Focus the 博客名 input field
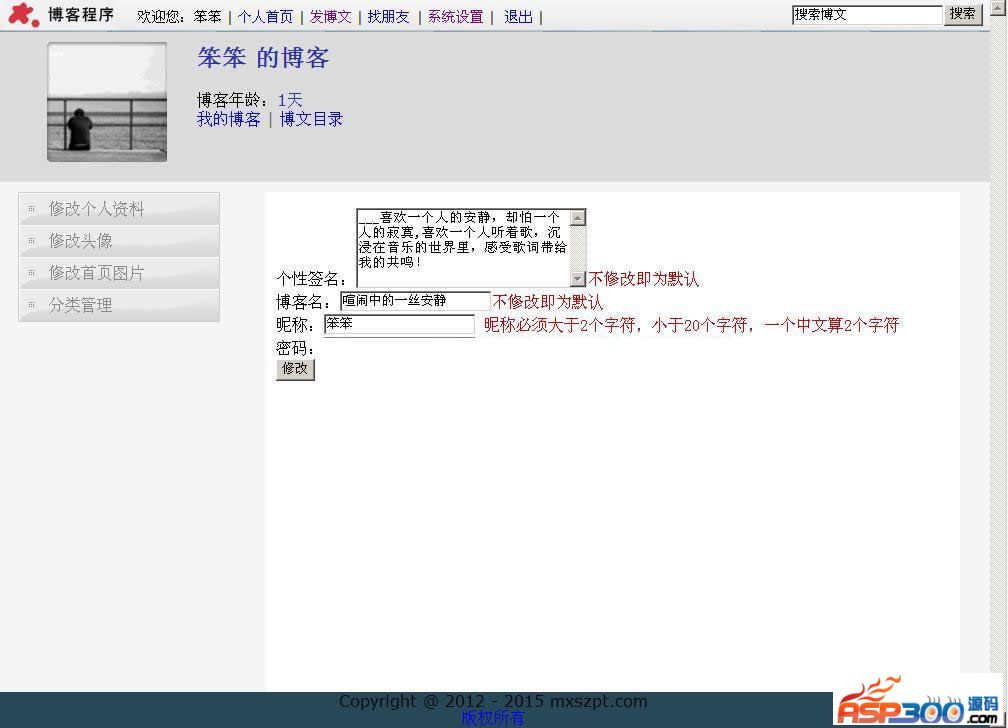1008x728 pixels. [415, 301]
